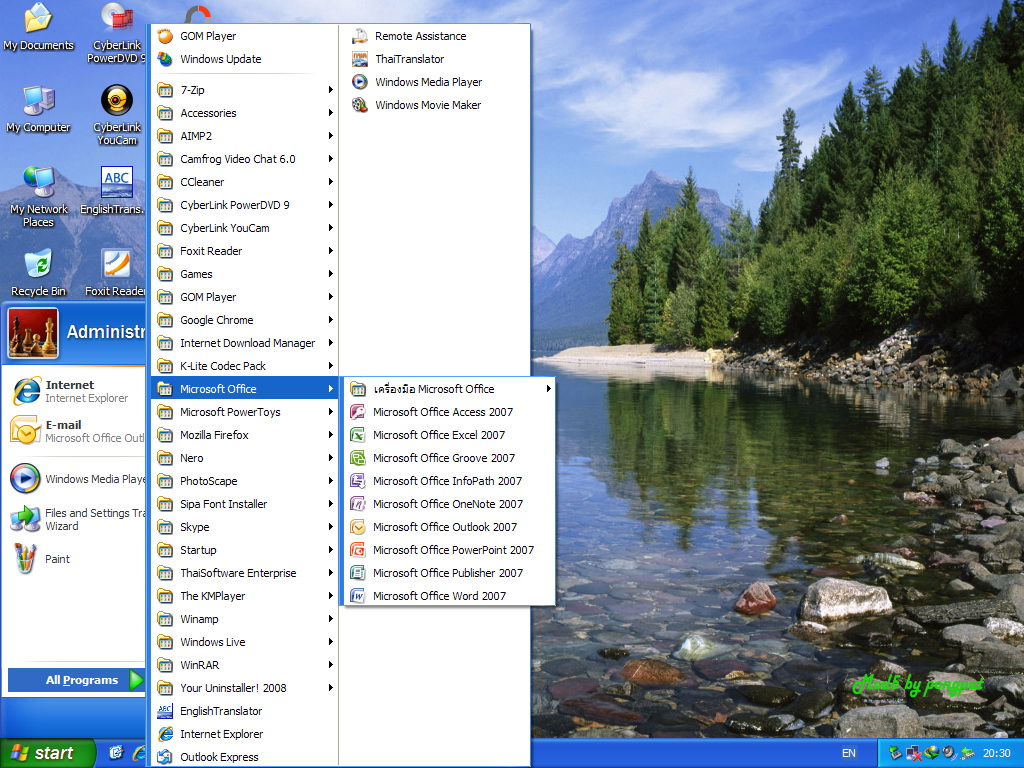This screenshot has width=1024, height=768.
Task: Click the ThaiTranslator icon
Action: pos(360,59)
